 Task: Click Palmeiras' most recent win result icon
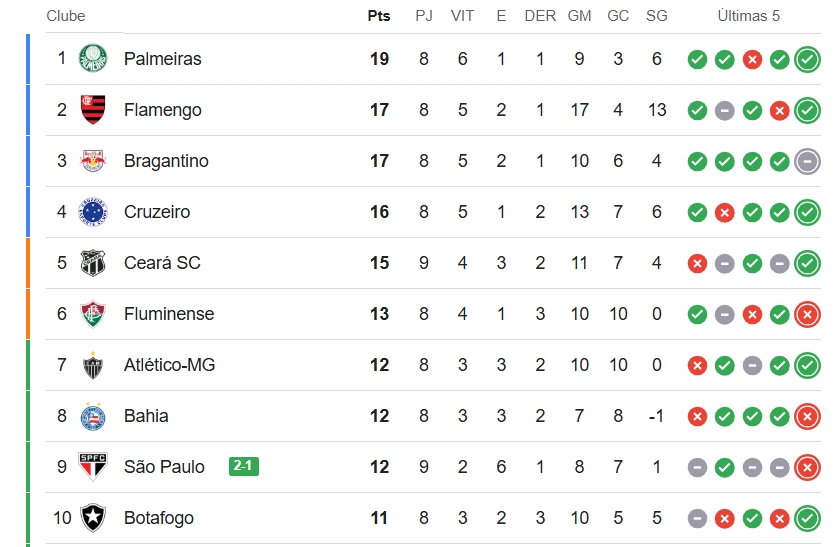pyautogui.click(x=807, y=59)
